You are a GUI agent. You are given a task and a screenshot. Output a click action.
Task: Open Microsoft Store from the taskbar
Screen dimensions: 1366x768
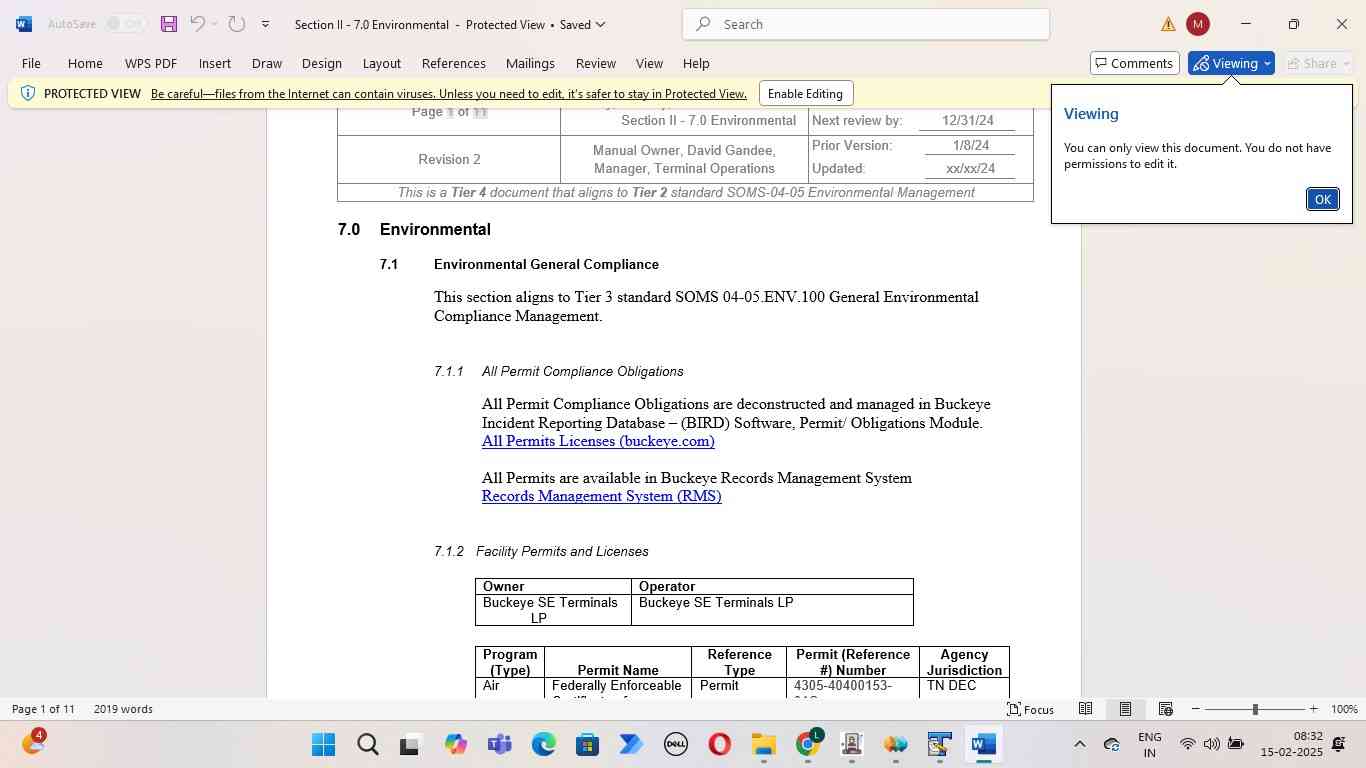coord(587,745)
